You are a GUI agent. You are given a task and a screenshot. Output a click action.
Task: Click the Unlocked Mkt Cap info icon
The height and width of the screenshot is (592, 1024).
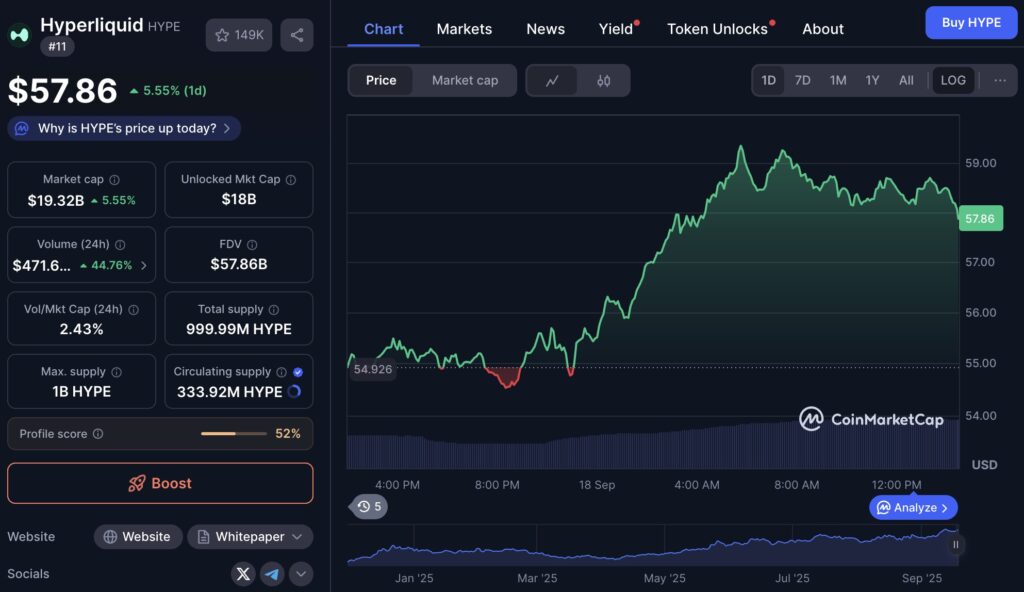tap(291, 180)
